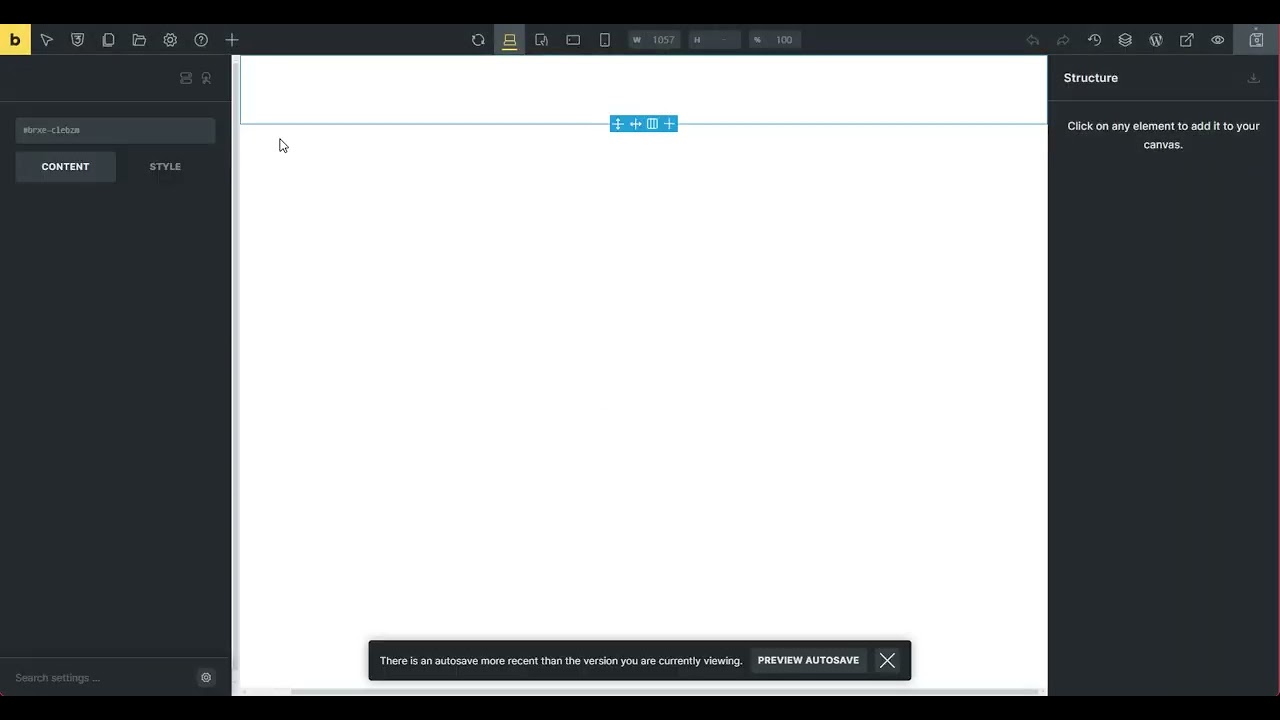This screenshot has height=720, width=1280.
Task: Click the PREVIEW AUTOSAVE button
Action: pos(808,661)
